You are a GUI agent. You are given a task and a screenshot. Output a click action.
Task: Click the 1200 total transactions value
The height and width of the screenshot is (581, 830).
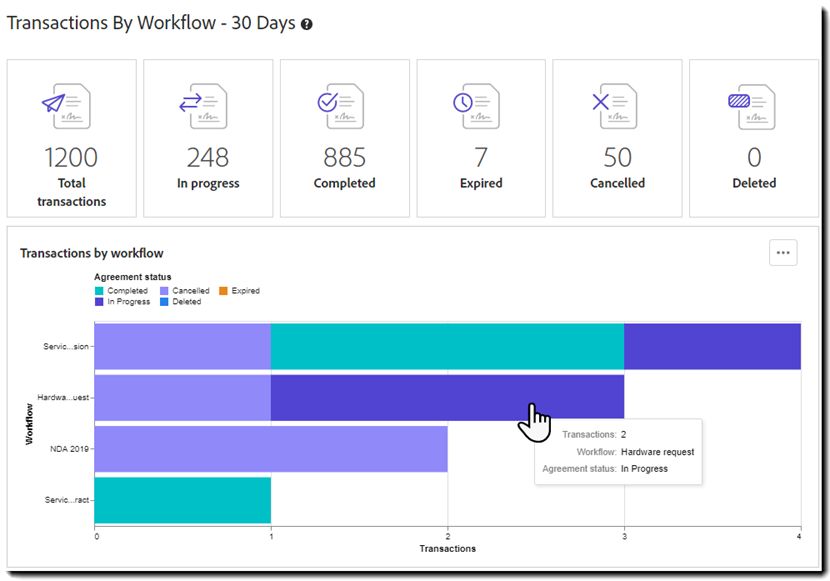pyautogui.click(x=71, y=157)
